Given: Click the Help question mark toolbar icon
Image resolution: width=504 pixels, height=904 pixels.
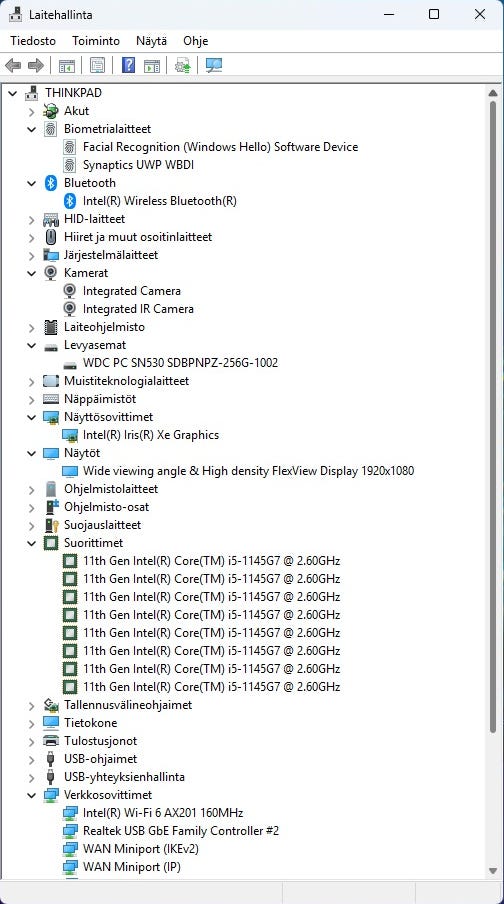Looking at the screenshot, I should coord(129,66).
